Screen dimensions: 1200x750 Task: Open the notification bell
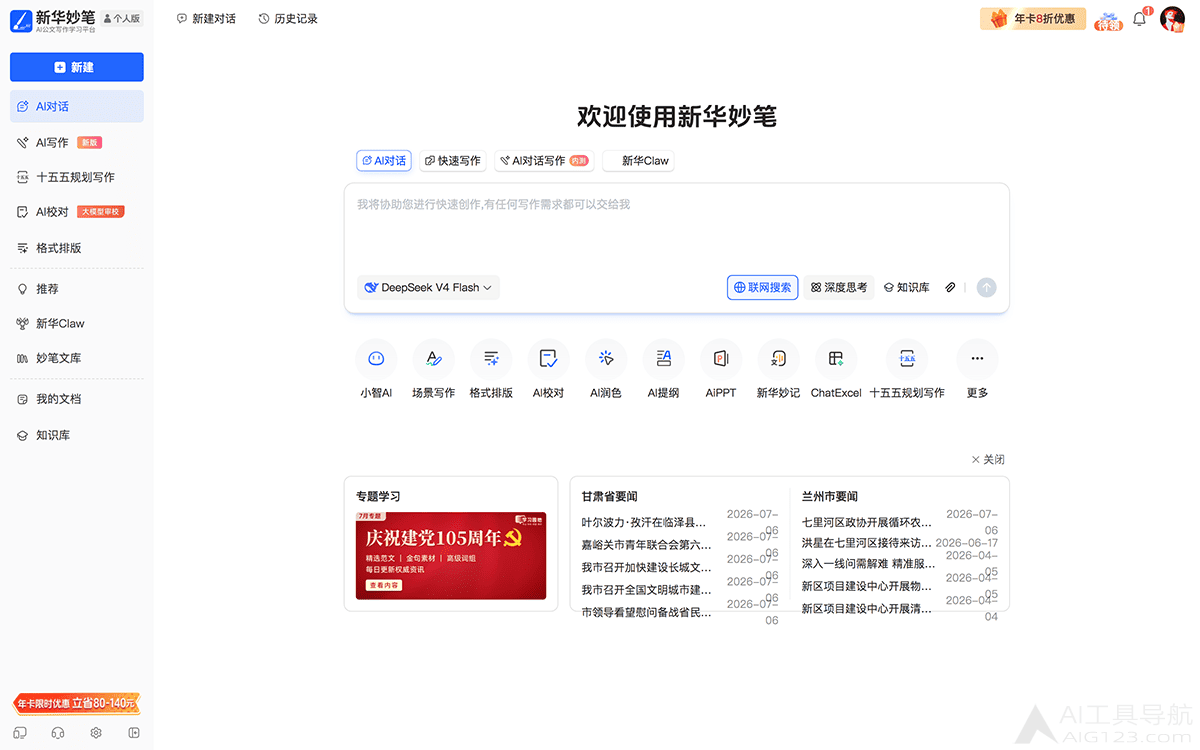coord(1140,19)
